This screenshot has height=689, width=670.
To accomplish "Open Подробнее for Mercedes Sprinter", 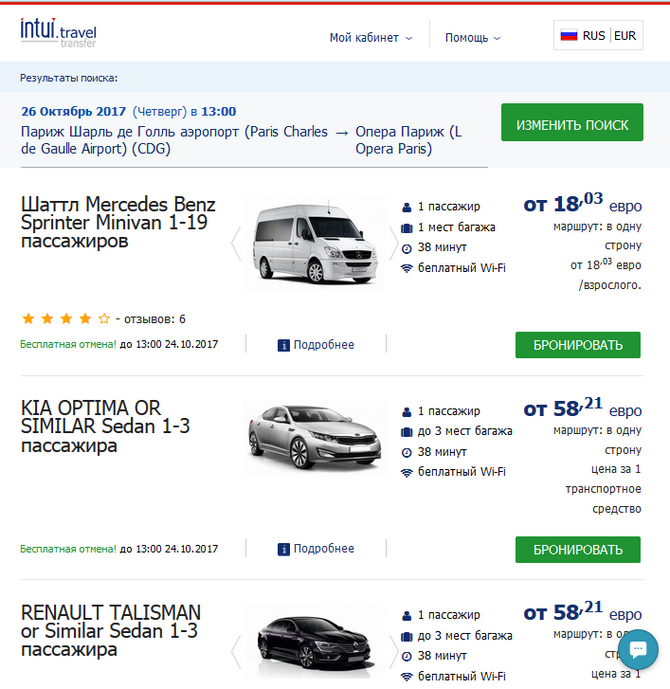I will 324,345.
